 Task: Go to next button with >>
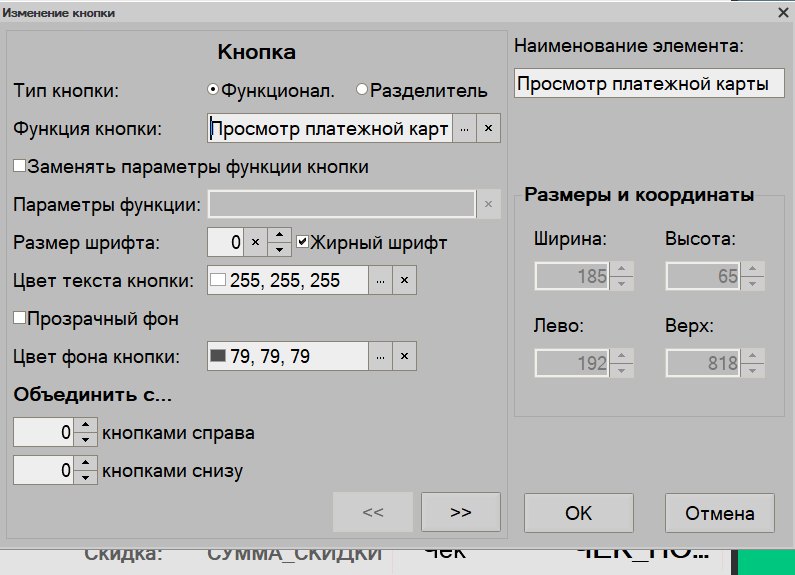click(x=460, y=512)
